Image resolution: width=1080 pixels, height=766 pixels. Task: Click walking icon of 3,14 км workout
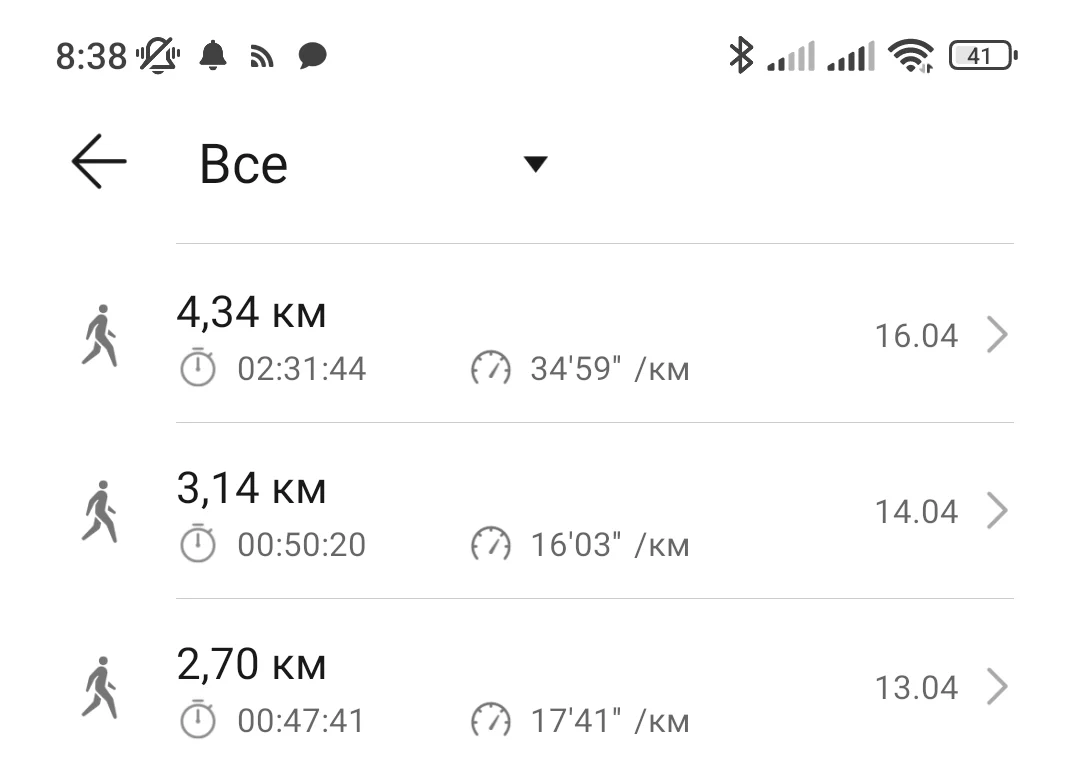[100, 512]
